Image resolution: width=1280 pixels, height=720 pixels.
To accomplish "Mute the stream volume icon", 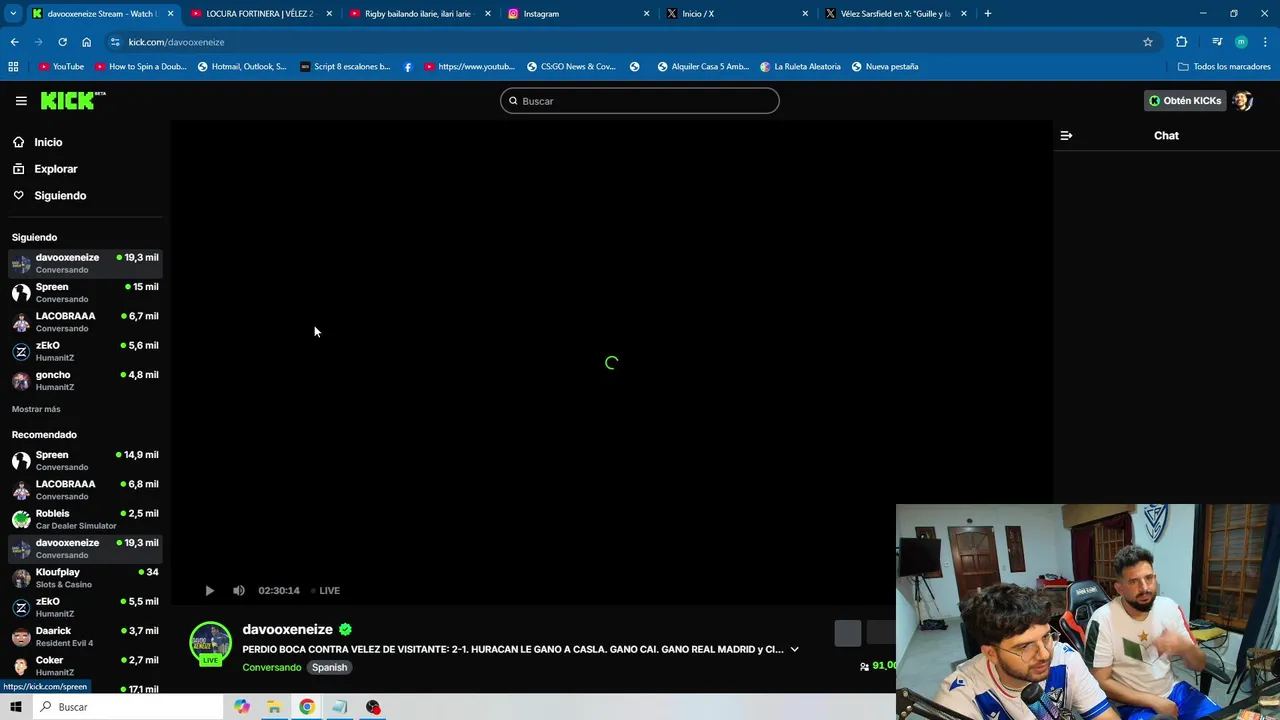I will [x=238, y=591].
